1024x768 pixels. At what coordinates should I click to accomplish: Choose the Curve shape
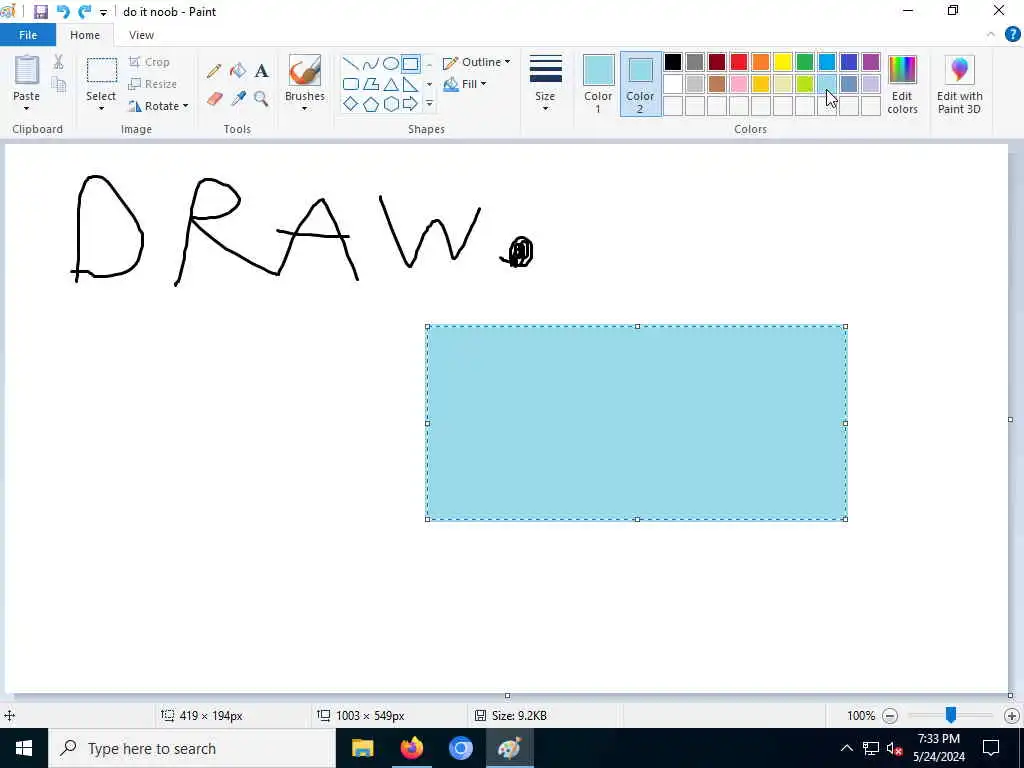click(x=370, y=64)
